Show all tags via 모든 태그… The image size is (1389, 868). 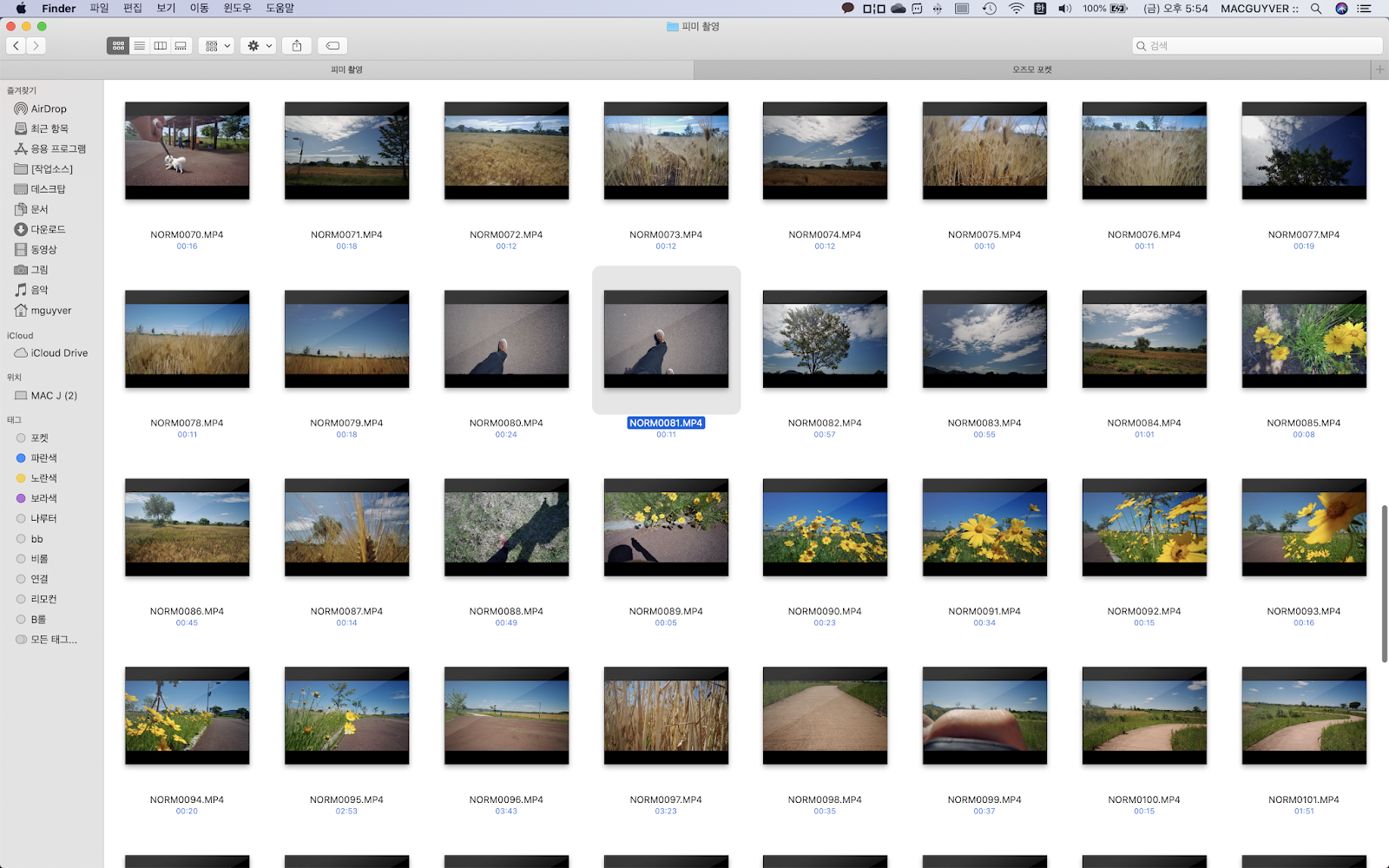point(54,640)
